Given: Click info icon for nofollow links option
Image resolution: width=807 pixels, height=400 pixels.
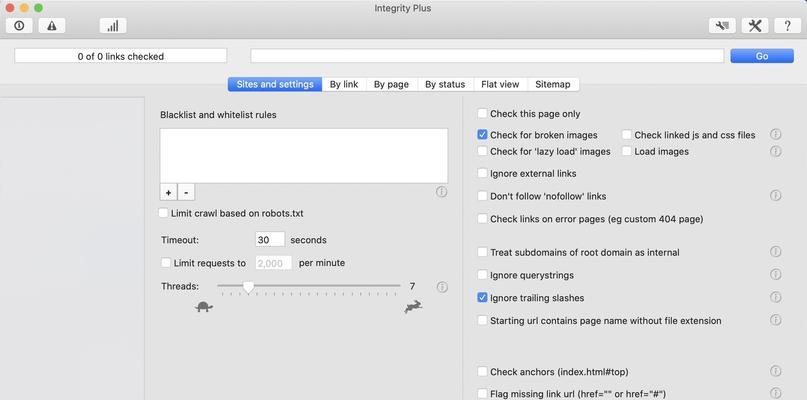Looking at the screenshot, I should point(776,196).
